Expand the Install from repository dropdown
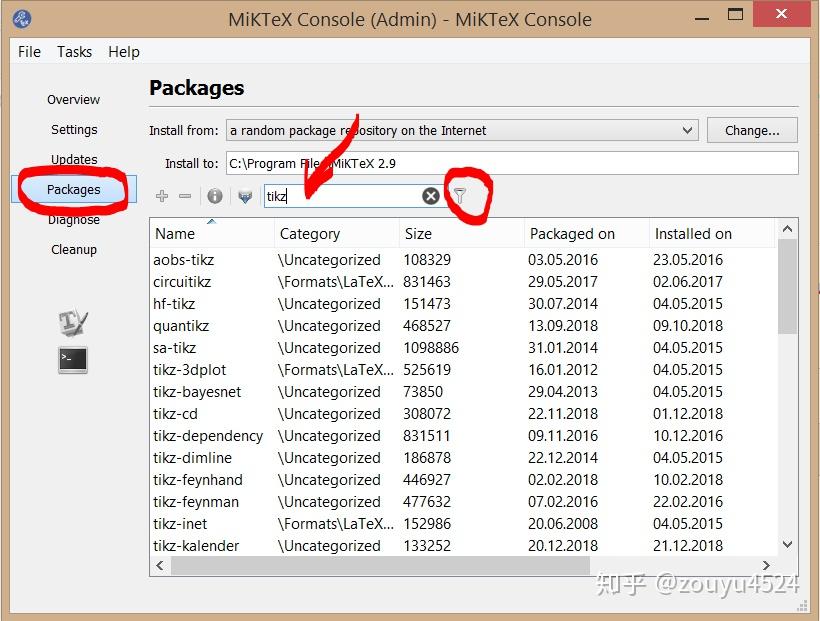 (x=462, y=130)
